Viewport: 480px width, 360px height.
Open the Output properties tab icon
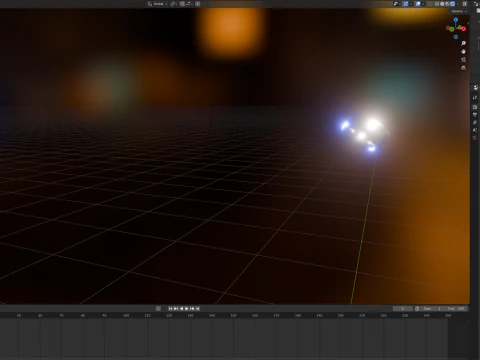475,107
